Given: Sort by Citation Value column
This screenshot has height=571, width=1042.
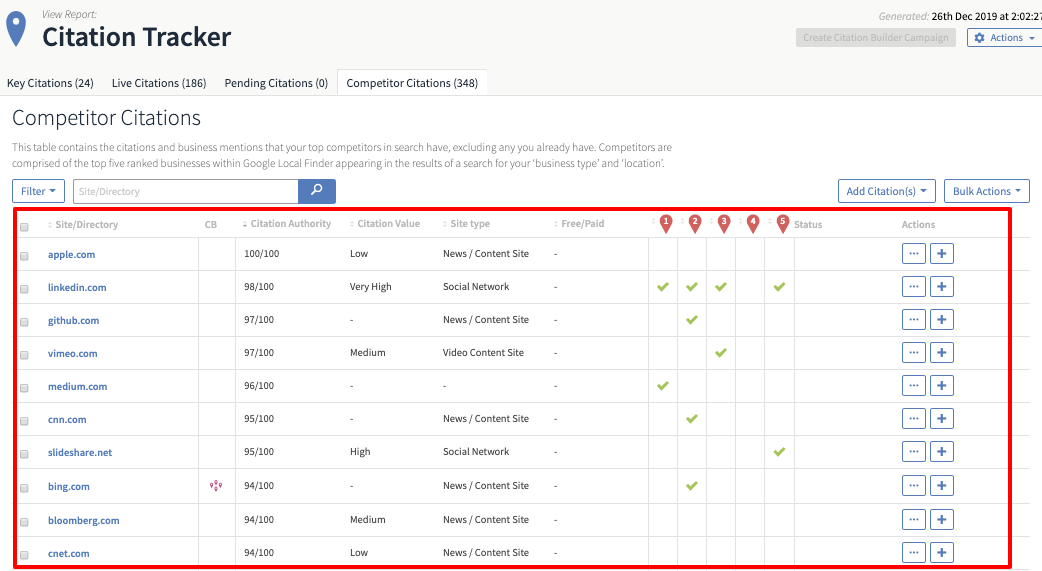Looking at the screenshot, I should (x=385, y=224).
